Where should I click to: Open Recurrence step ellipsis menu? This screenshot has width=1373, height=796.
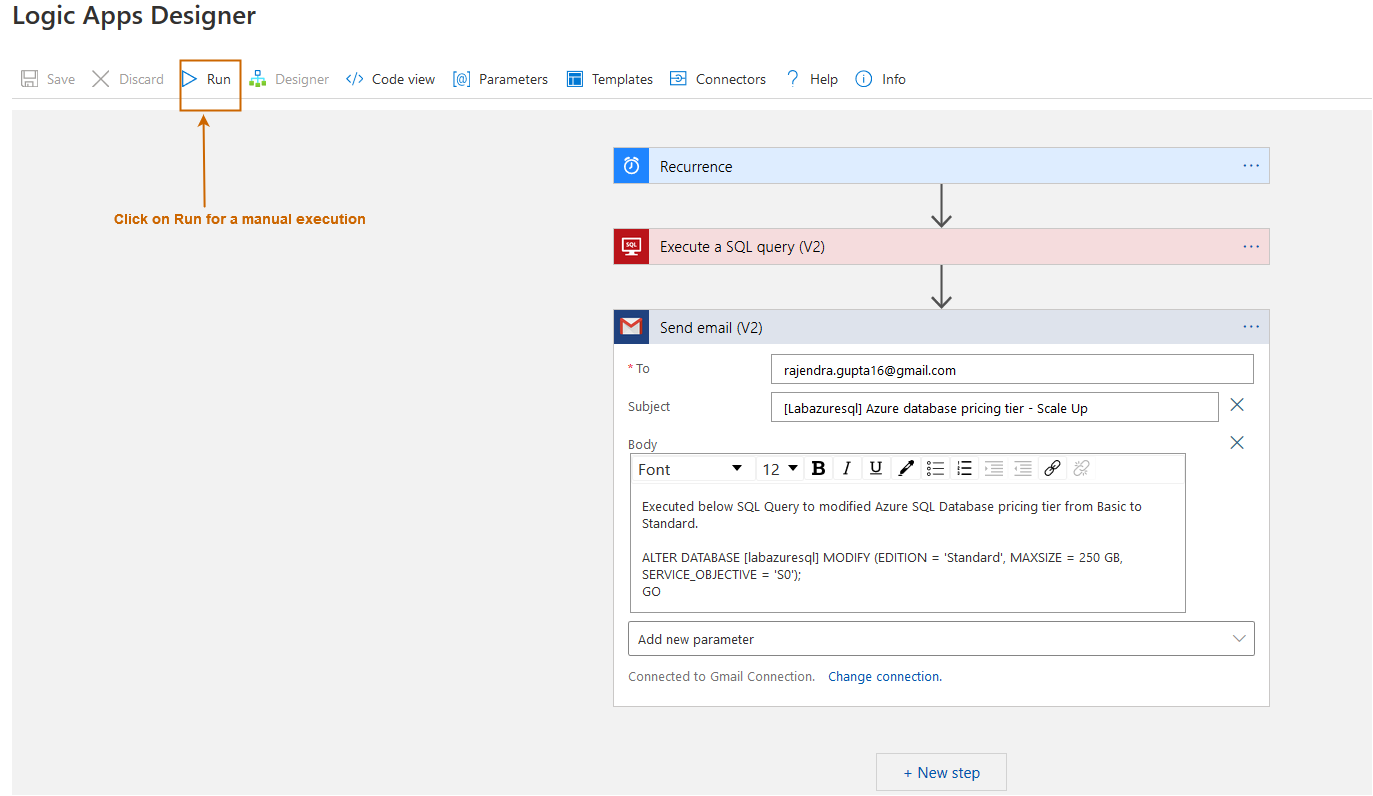(x=1251, y=166)
